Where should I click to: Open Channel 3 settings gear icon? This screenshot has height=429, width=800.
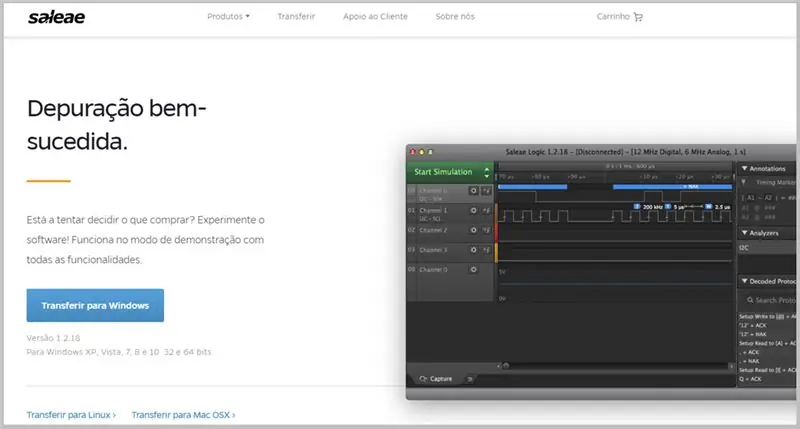point(473,250)
